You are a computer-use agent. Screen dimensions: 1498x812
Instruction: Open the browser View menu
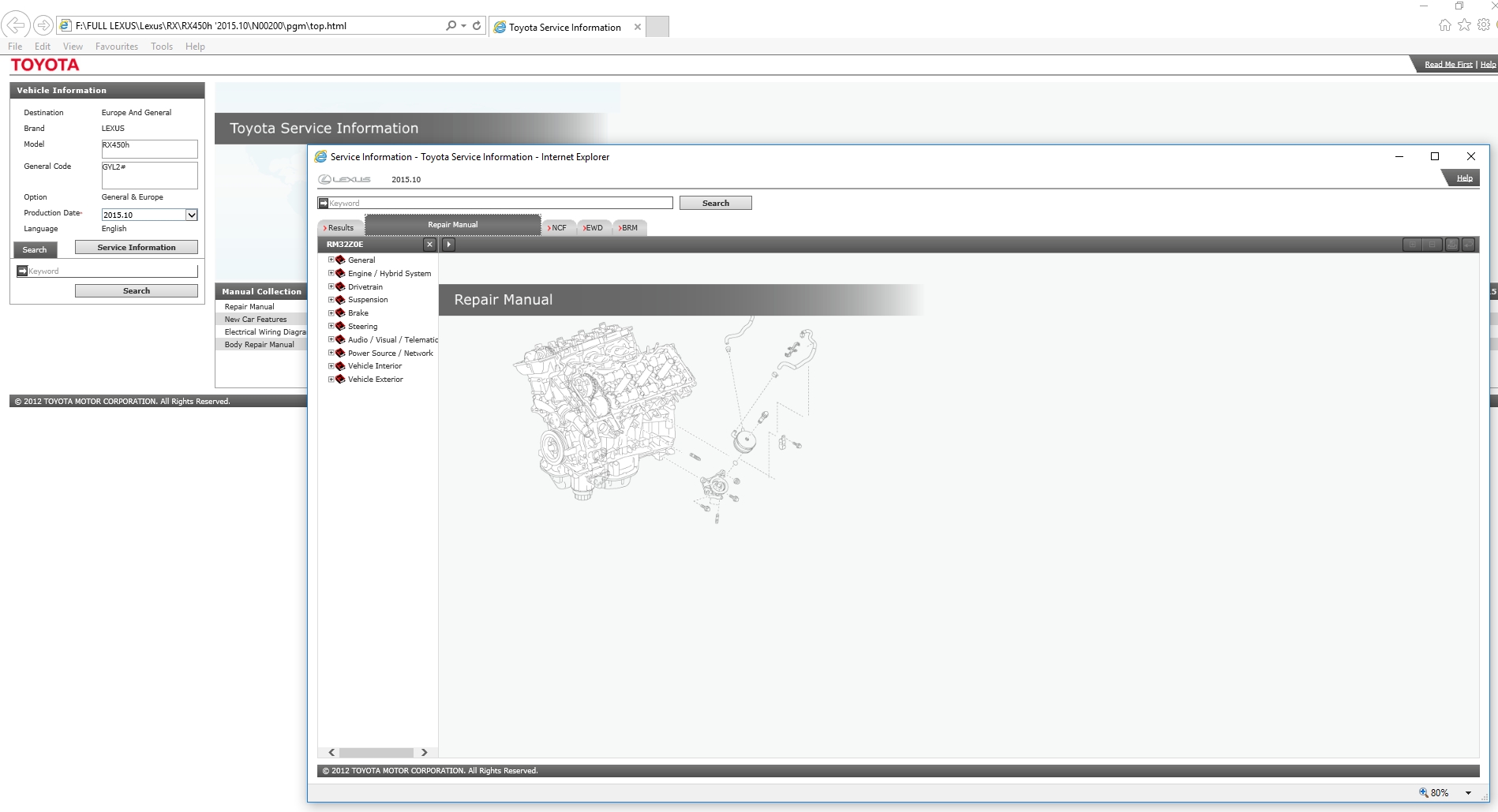(x=73, y=47)
